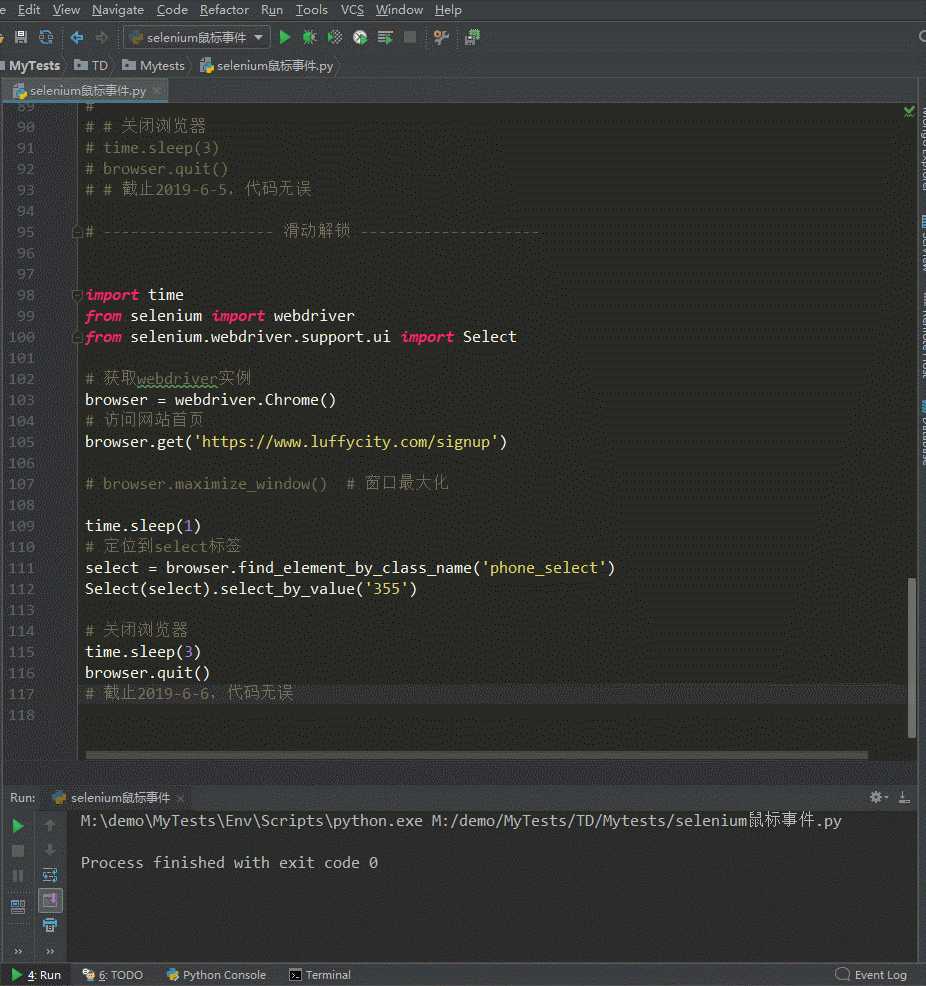The image size is (926, 986).
Task: Run the script with the green play icon
Action: (285, 38)
